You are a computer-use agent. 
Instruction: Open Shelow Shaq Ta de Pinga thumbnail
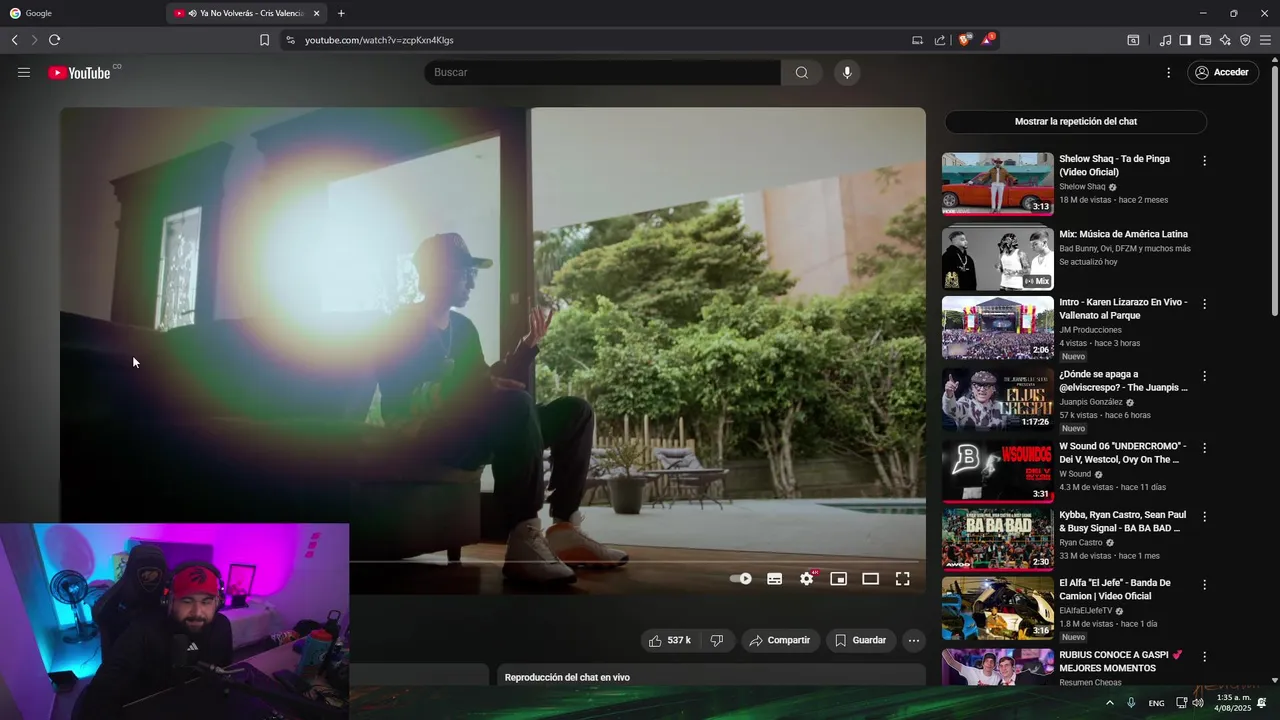[x=997, y=184]
